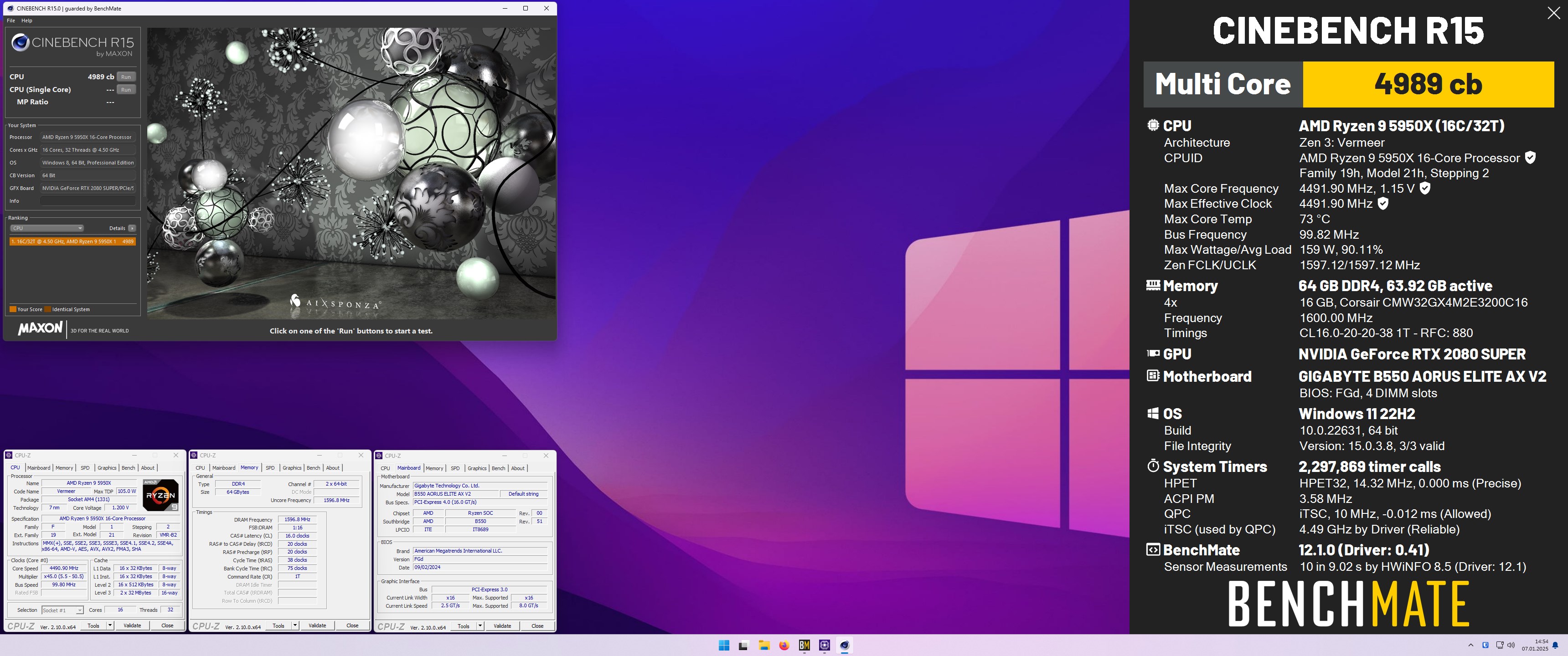Open File Explorer from the taskbar
Screen dimensions: 1568x656
[764, 646]
